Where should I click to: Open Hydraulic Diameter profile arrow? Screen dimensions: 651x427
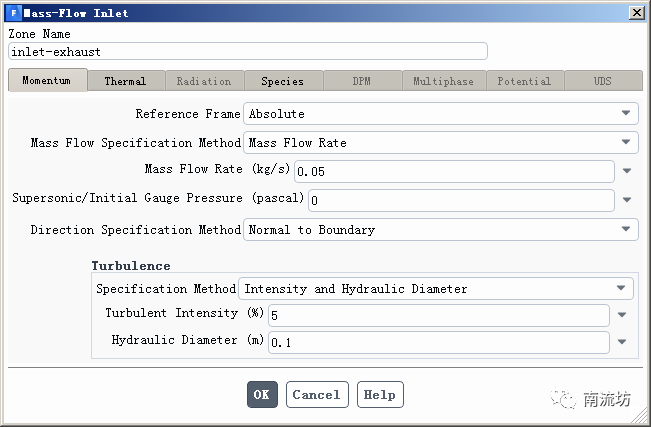[622, 342]
